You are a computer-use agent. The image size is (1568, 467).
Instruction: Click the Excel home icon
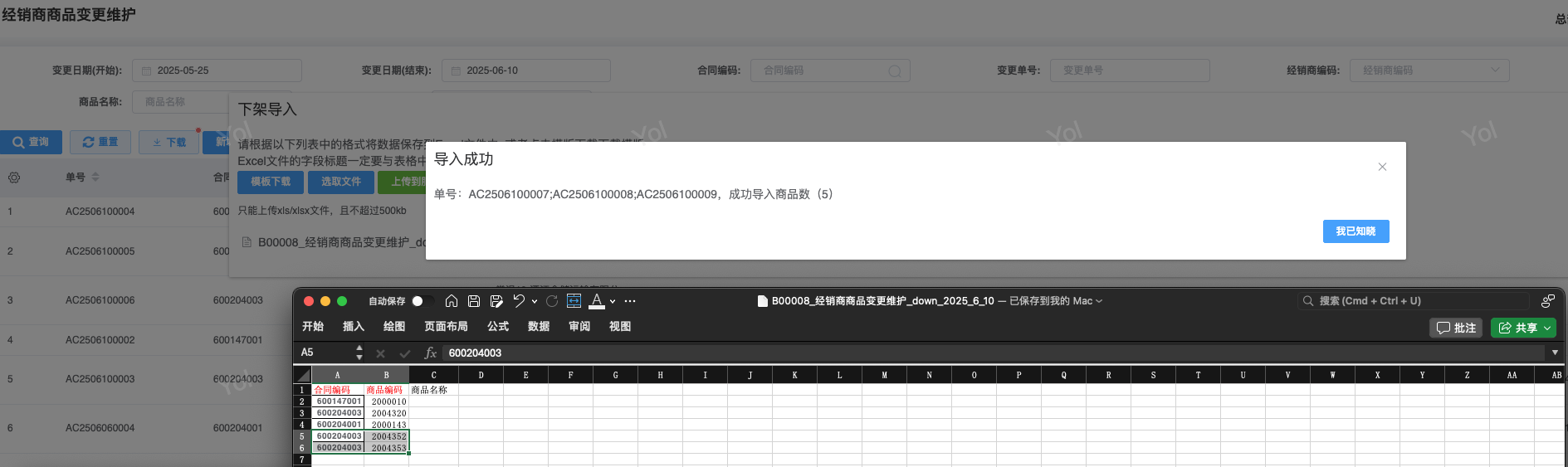click(x=452, y=301)
